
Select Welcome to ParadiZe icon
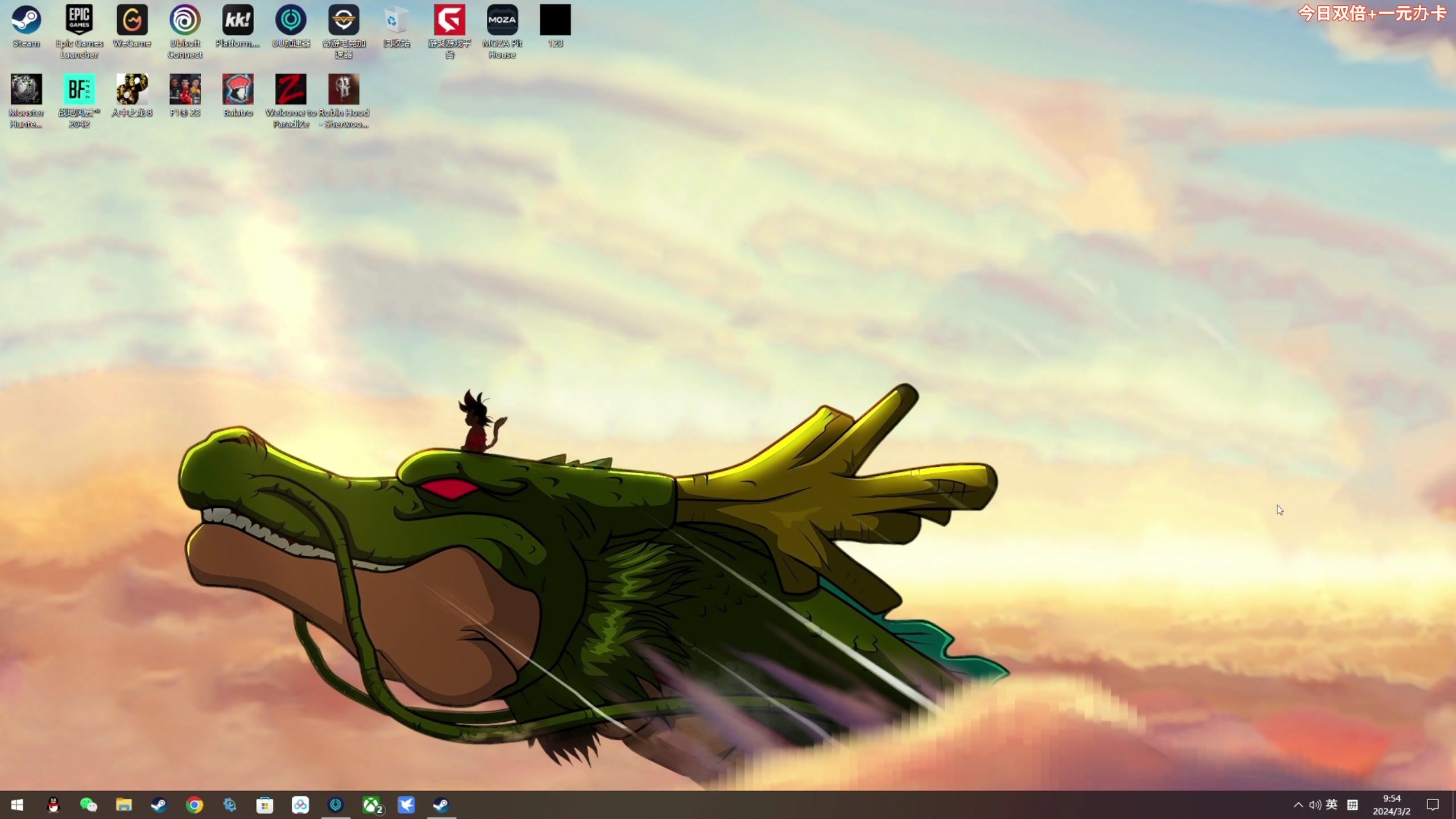tap(291, 89)
